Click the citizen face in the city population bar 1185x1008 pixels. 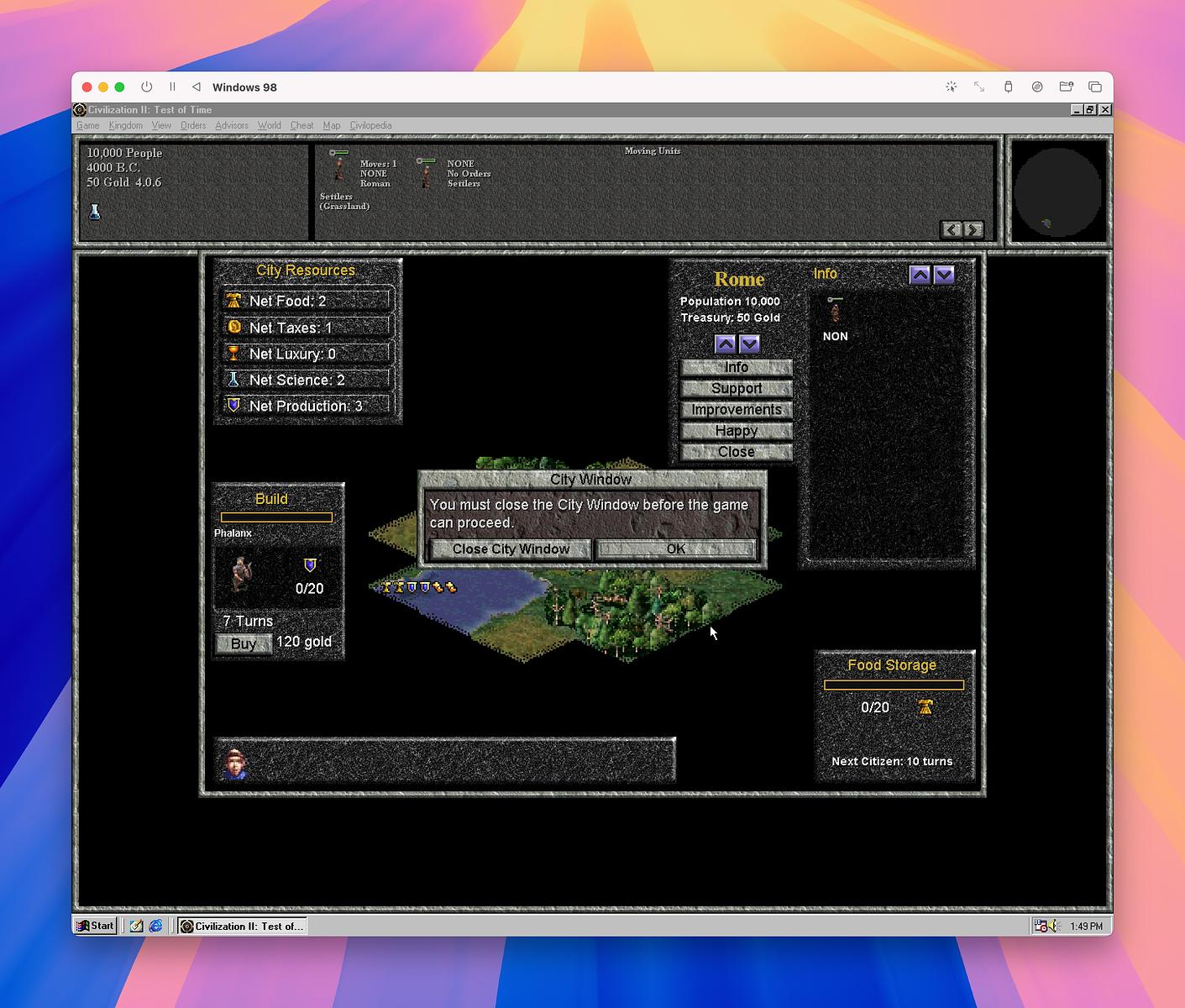point(236,764)
